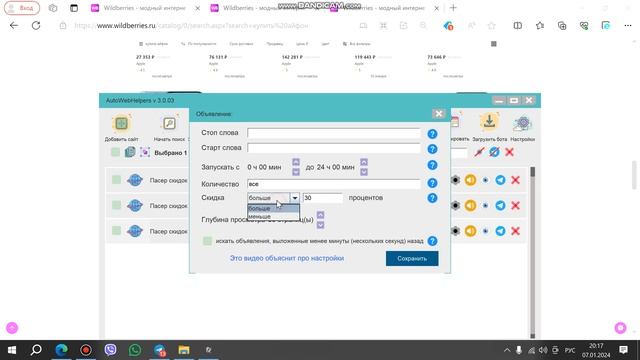The height and width of the screenshot is (360, 640).
Task: Click the Добавить сайт icon
Action: 121,123
